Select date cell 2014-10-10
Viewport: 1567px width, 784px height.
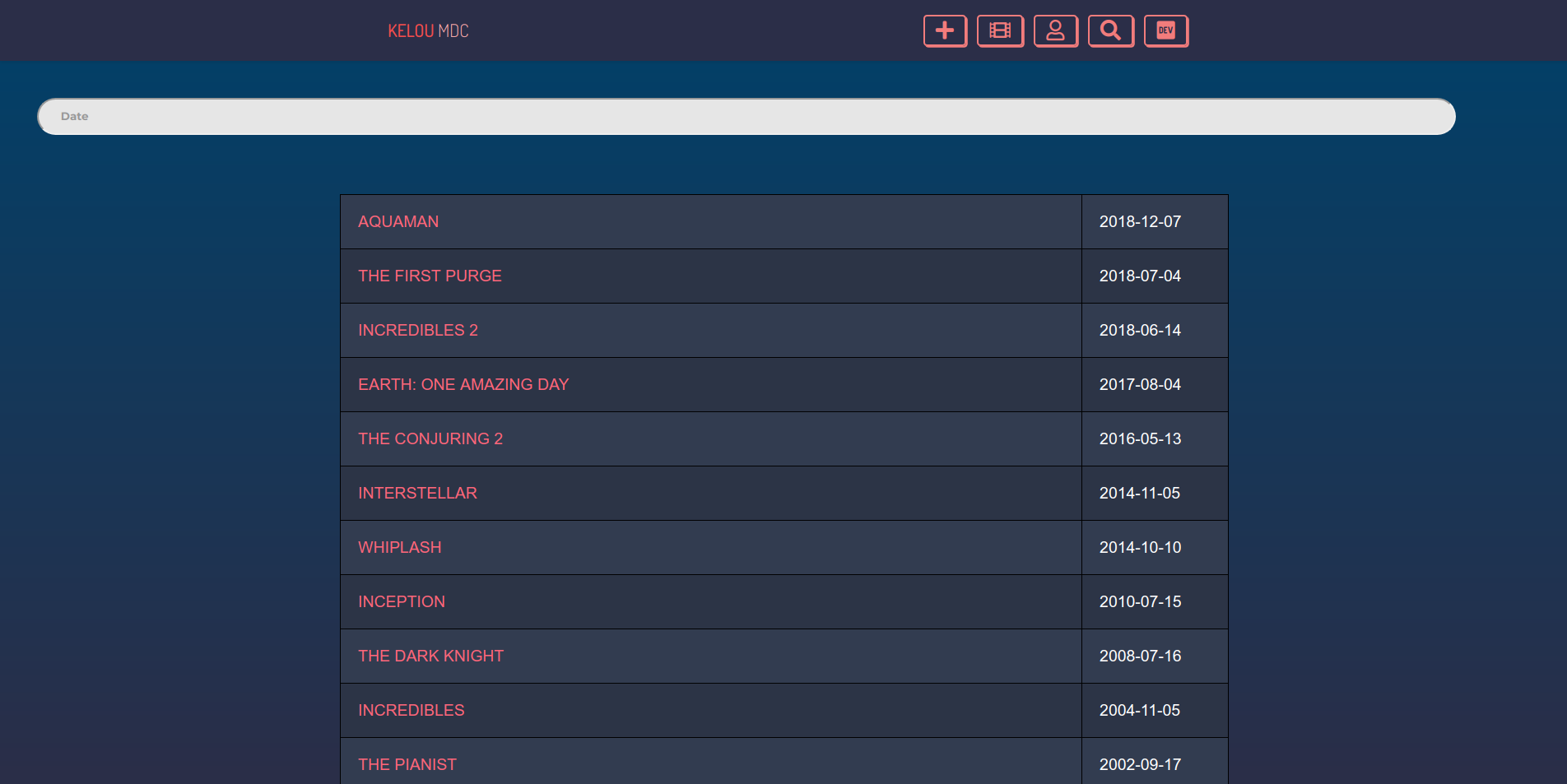[x=1155, y=548]
